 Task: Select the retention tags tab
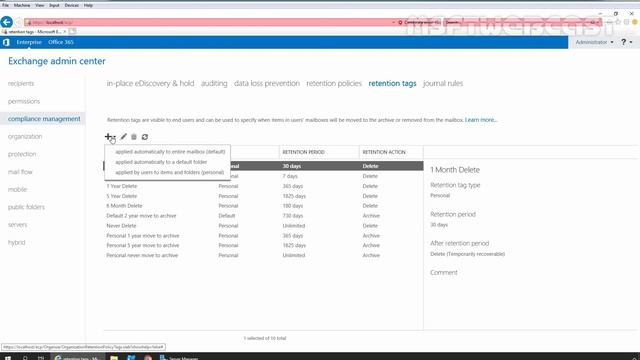tap(392, 83)
